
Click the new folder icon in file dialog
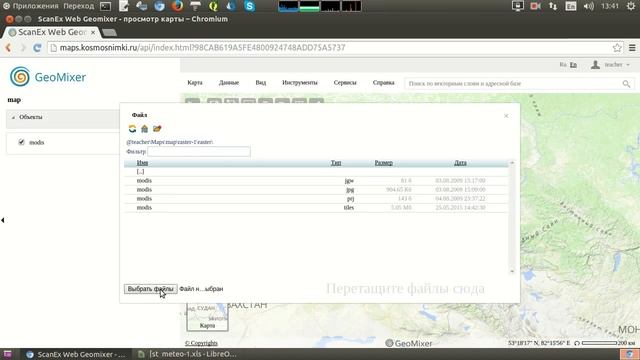tap(157, 129)
